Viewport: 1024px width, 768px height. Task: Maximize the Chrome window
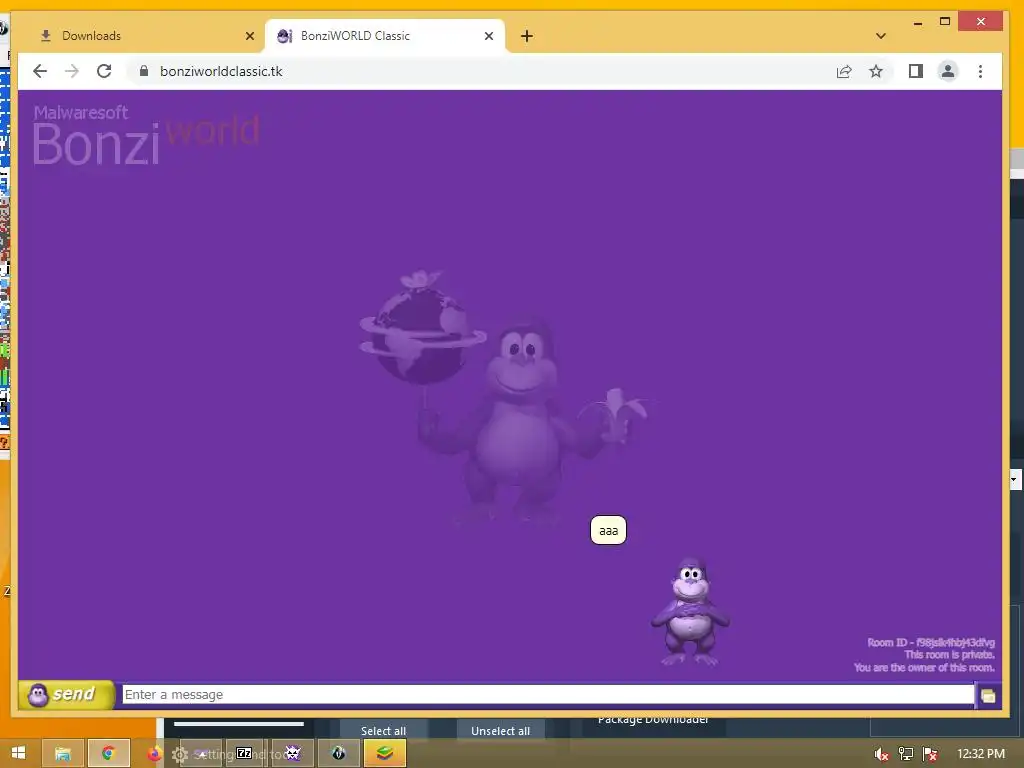[944, 22]
